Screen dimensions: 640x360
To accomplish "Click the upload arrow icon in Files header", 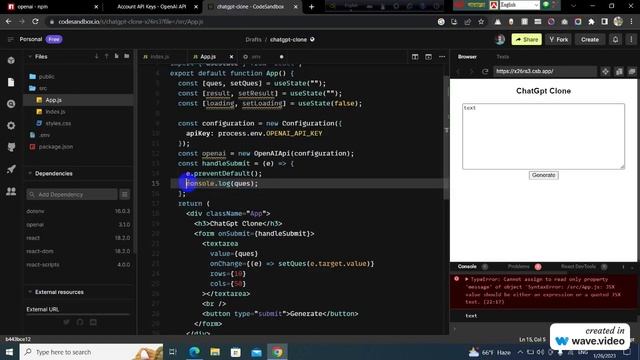I will 107,56.
